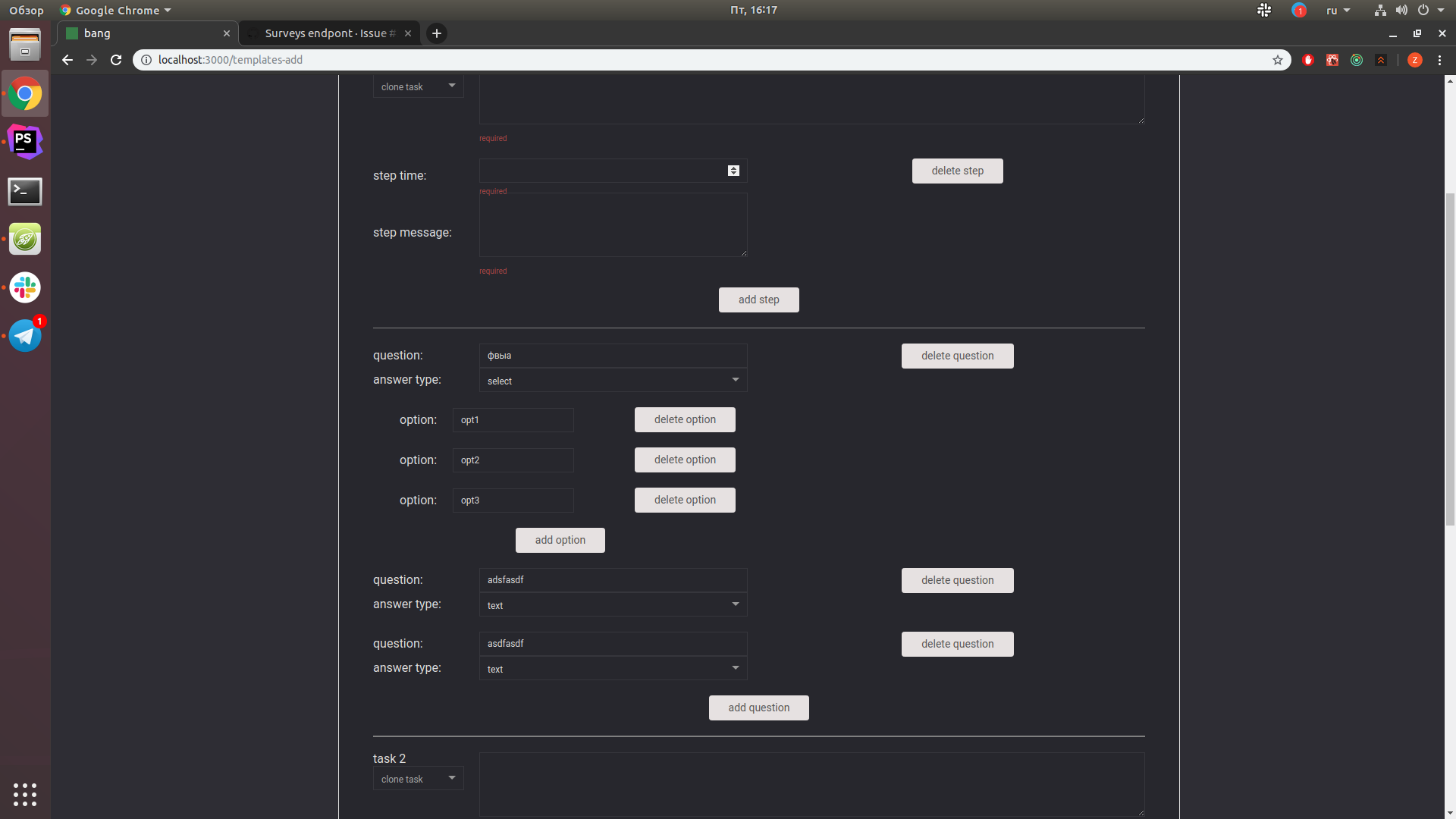Screen dimensions: 1456x819
Task: Open the ru language indicator menu
Action: [1337, 10]
